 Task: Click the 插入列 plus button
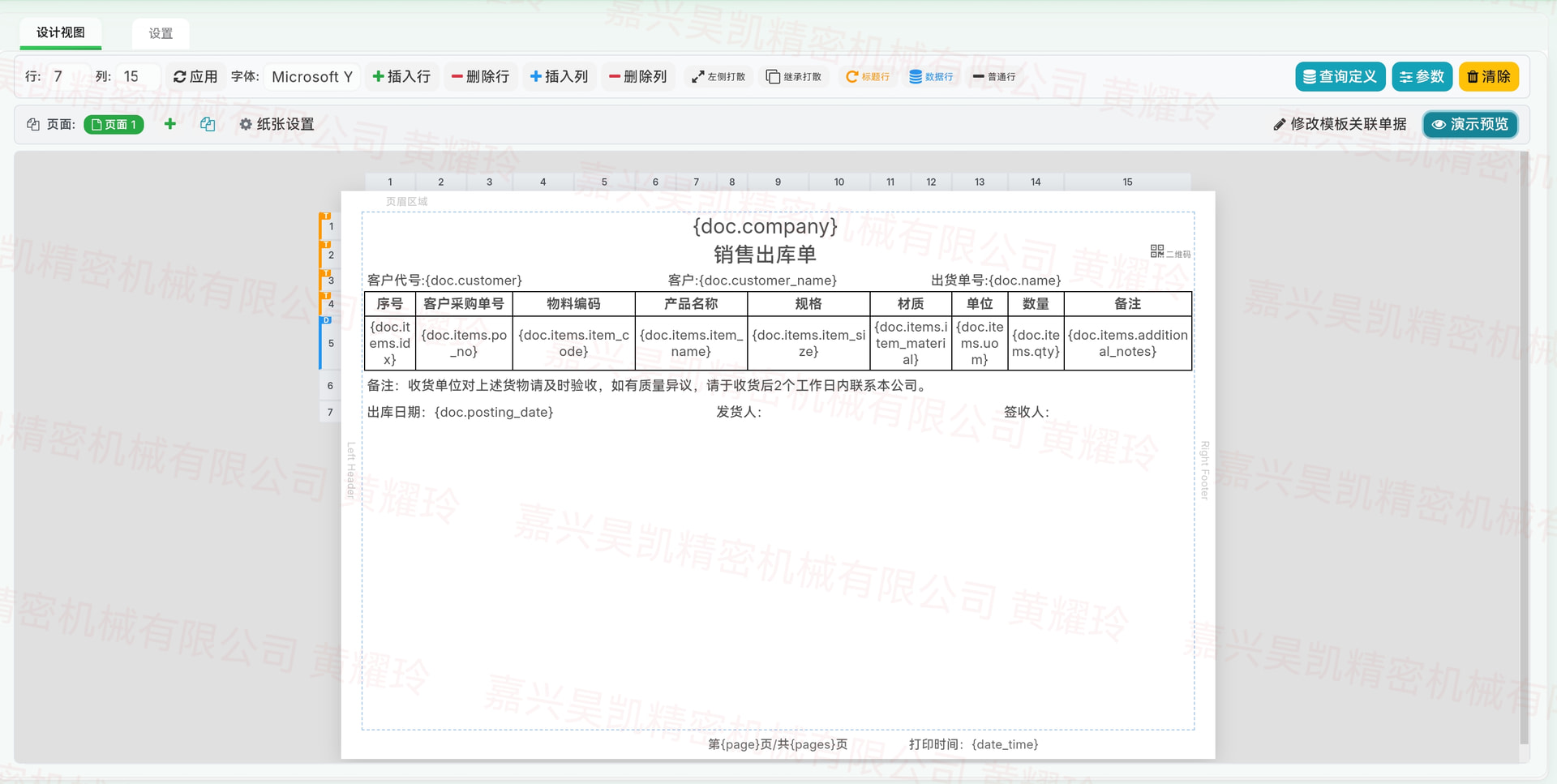click(559, 76)
